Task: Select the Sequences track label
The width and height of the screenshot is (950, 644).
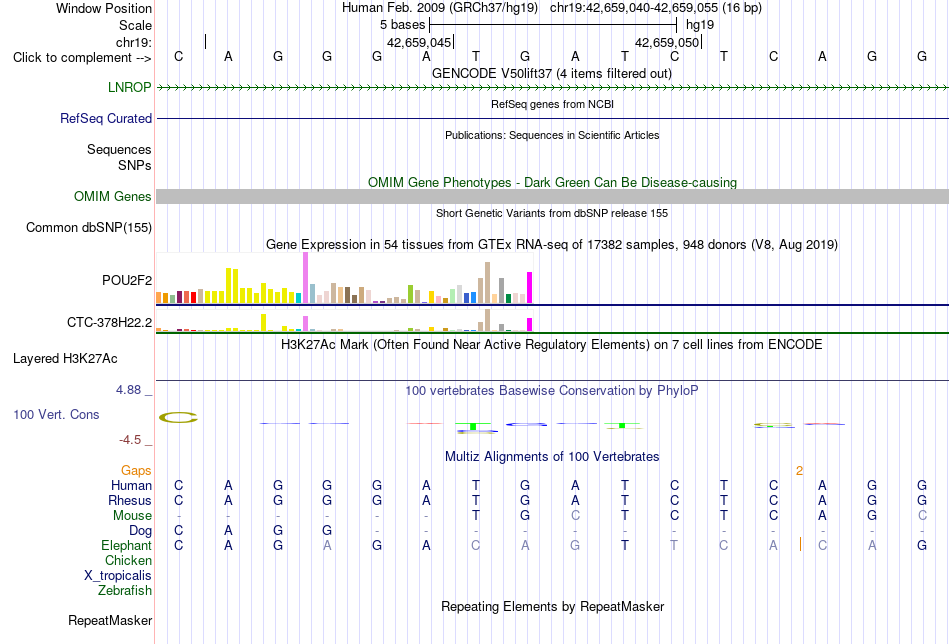Action: pos(119,149)
